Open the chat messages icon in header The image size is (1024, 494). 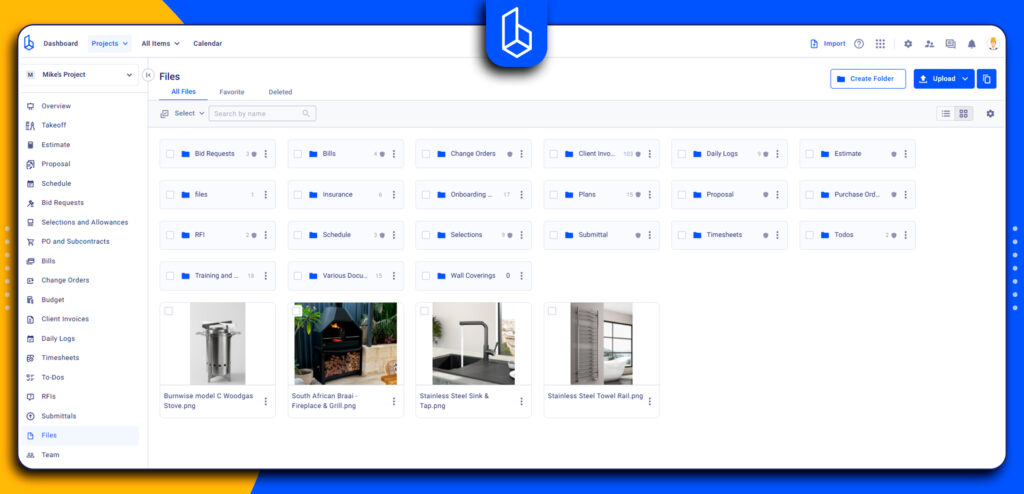pos(950,44)
